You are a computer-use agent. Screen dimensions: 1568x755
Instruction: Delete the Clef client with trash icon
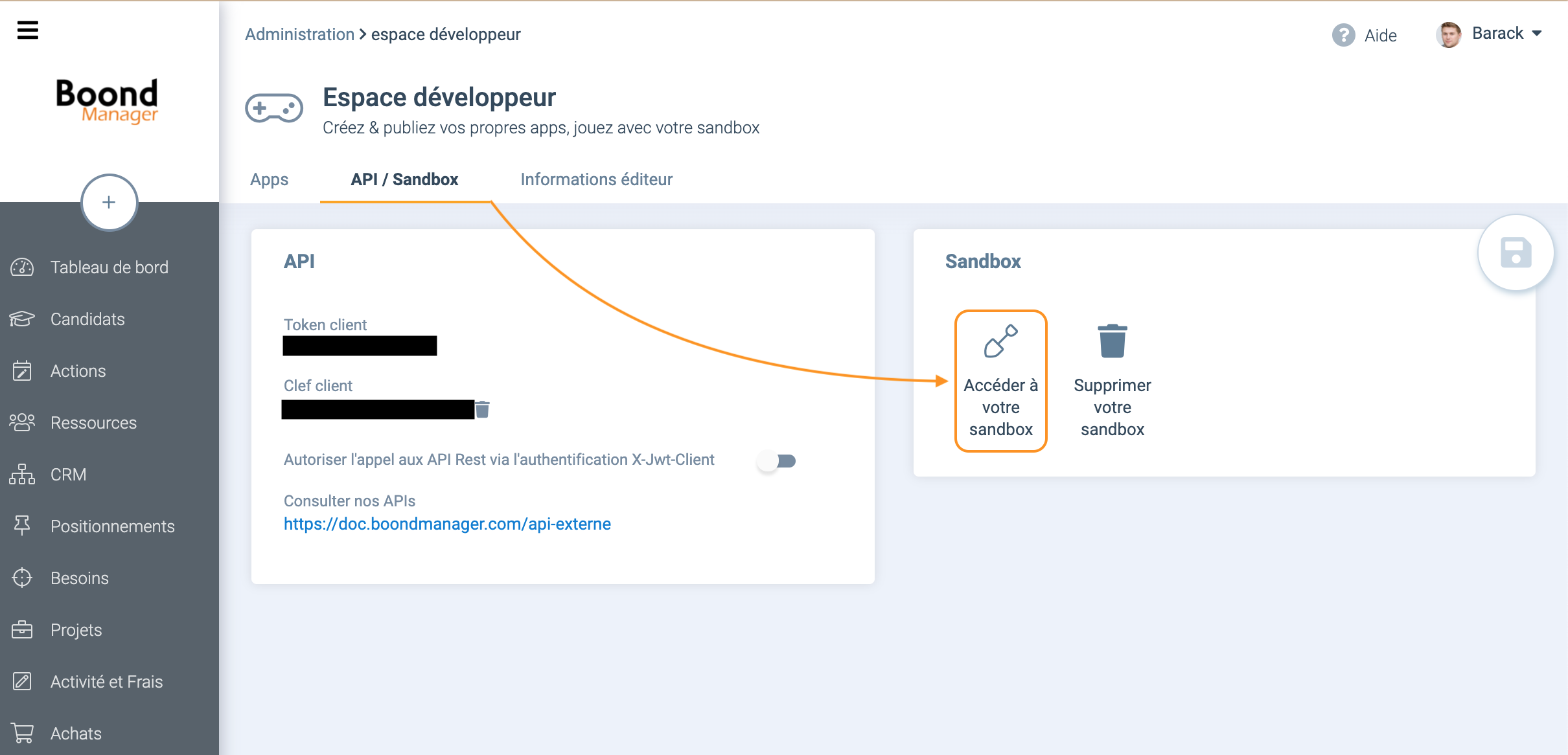point(483,409)
